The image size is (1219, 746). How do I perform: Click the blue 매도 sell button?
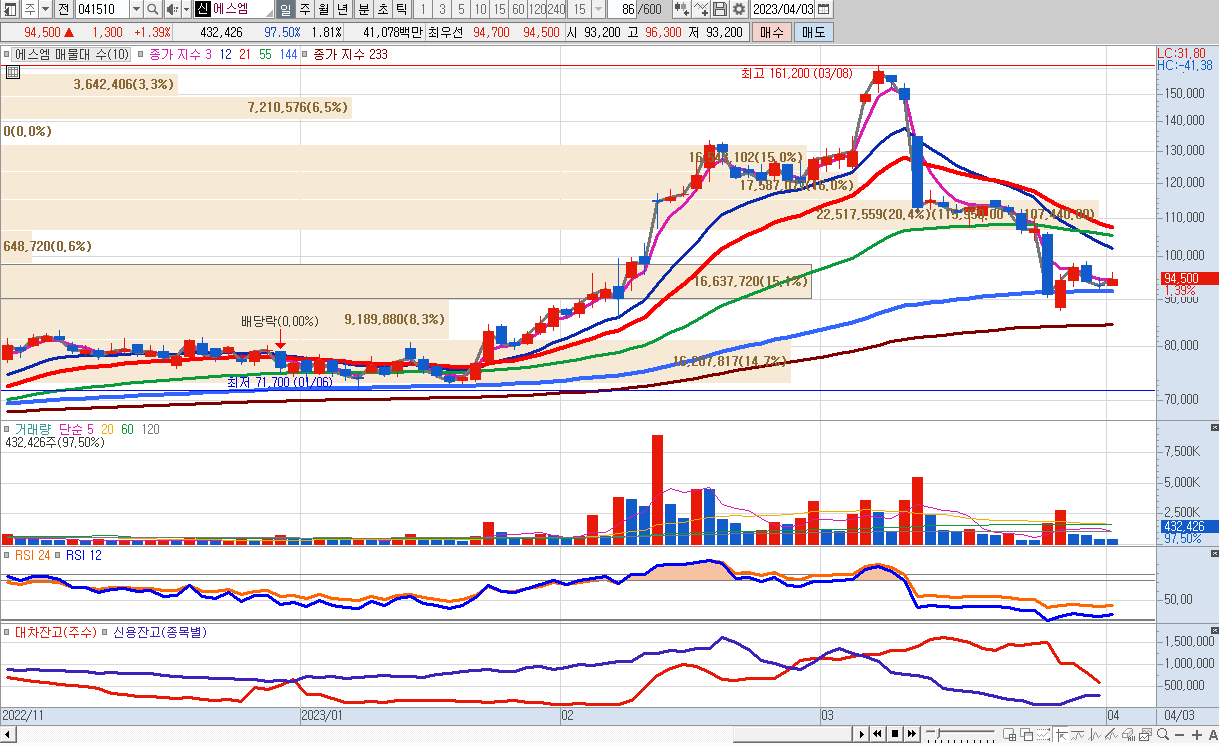pos(813,32)
